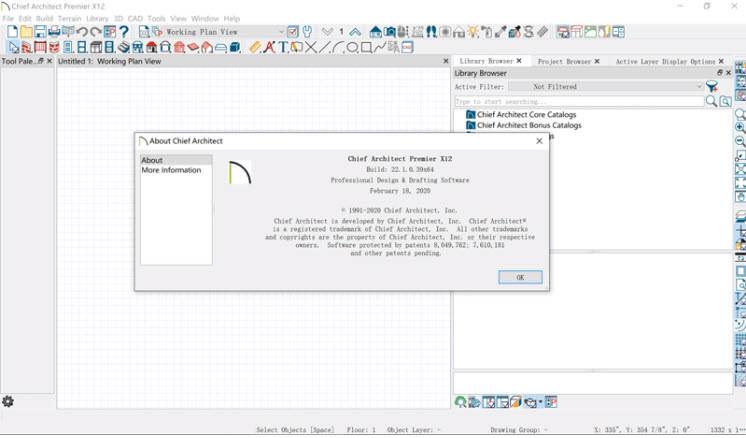Screen dimensions: 746x438
Task: Click OK in the About dialog
Action: click(519, 277)
